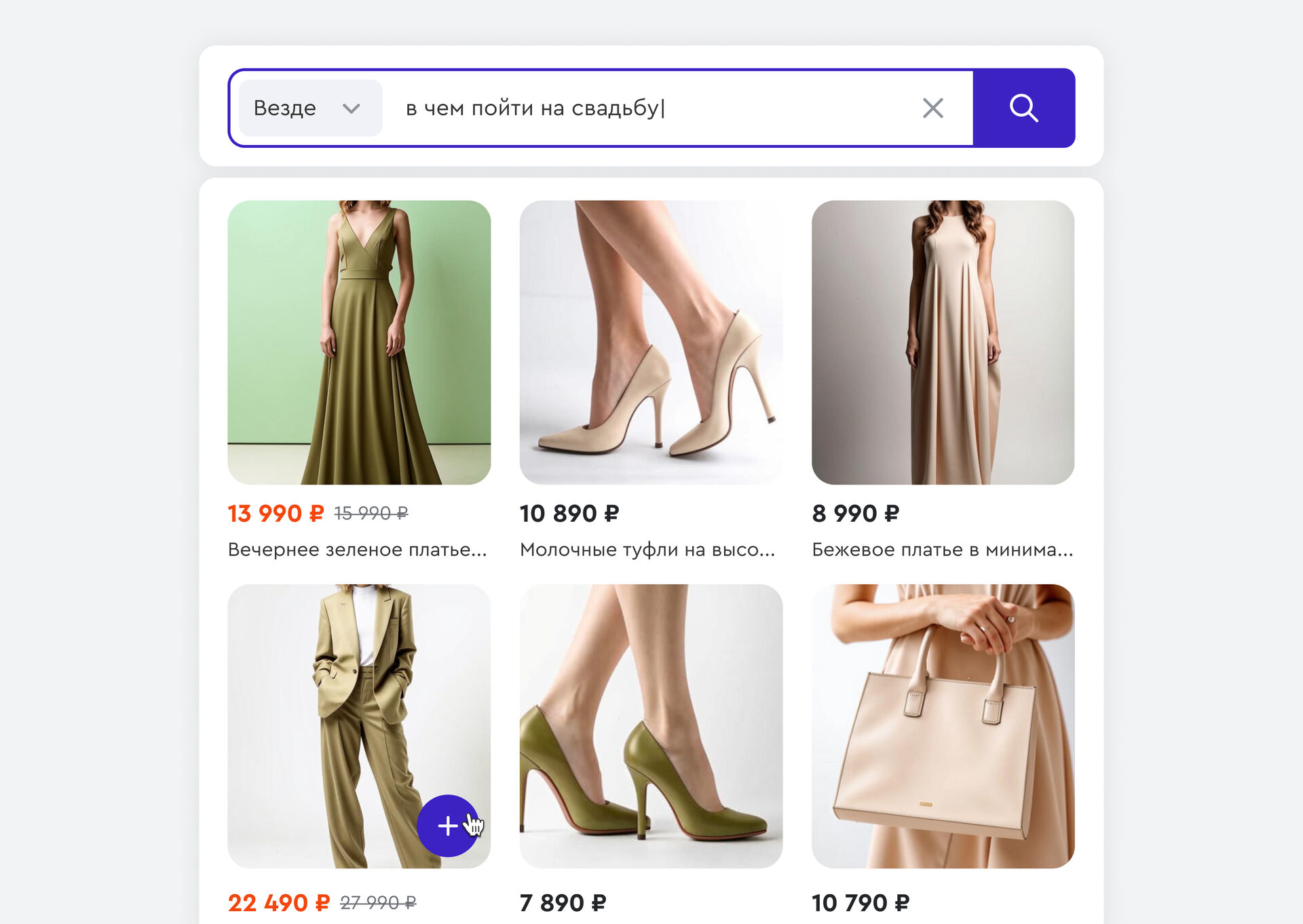Click the sale price 22 490 ₽

coord(278,903)
